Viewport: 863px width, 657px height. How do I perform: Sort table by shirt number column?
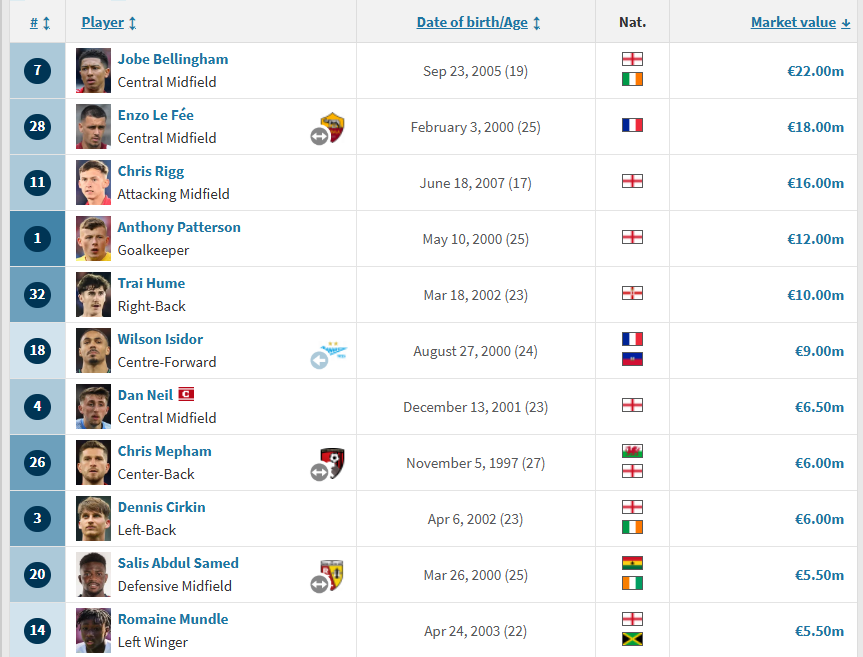[x=40, y=23]
